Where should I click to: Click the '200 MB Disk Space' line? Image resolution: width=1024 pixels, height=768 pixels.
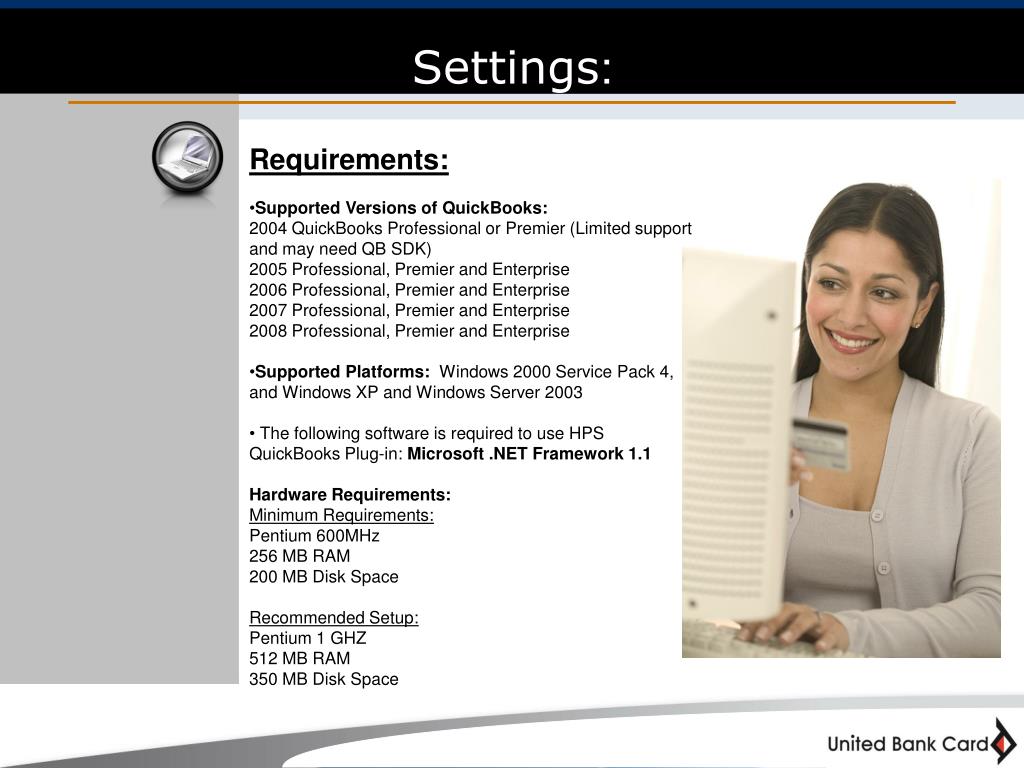pos(324,577)
